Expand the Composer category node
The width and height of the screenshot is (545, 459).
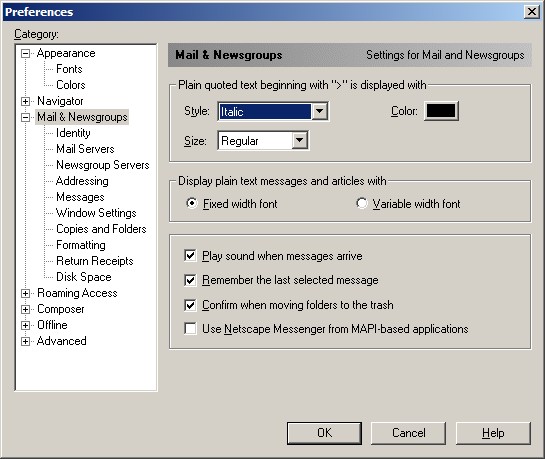pos(25,309)
